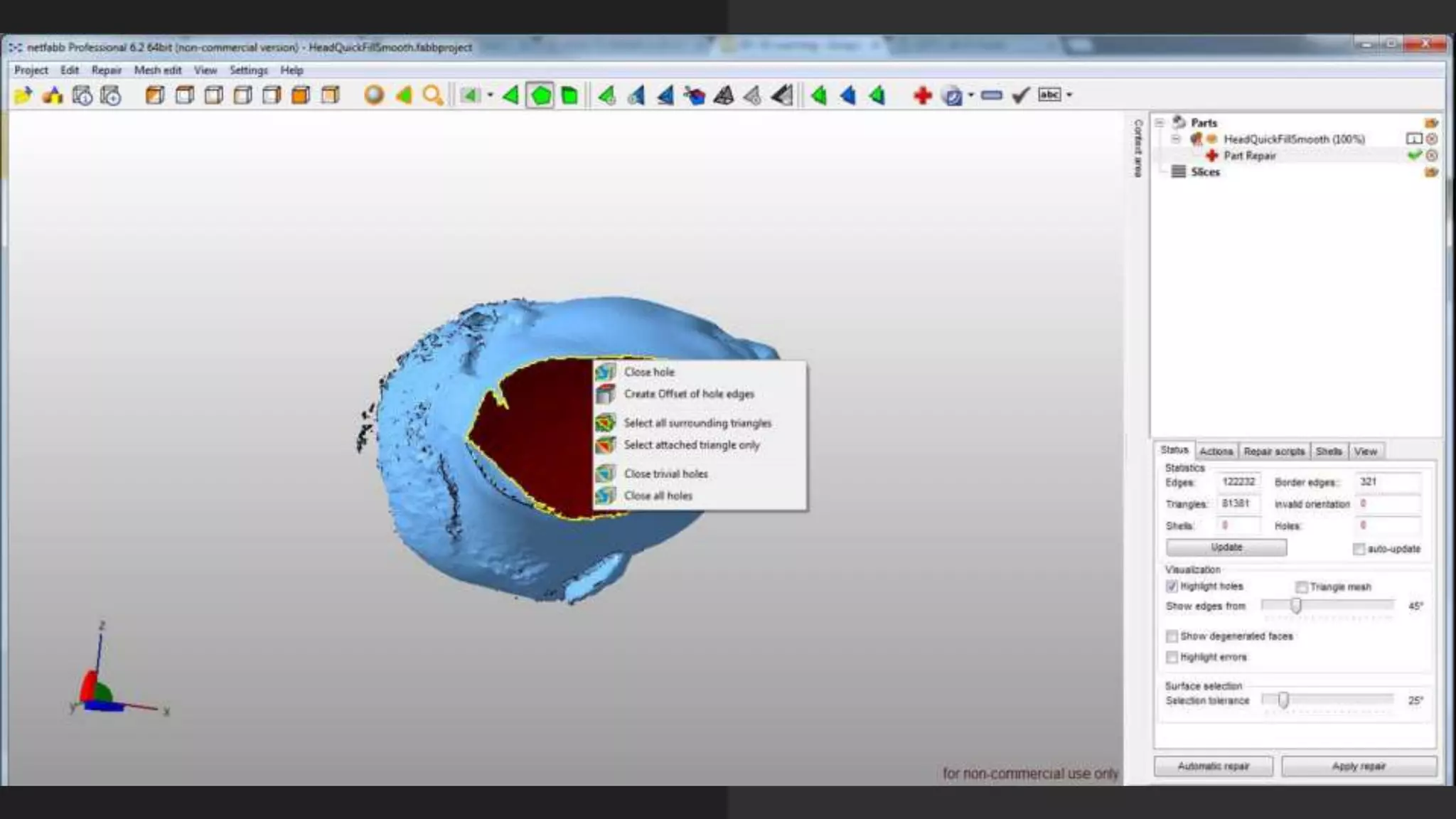1456x819 pixels.
Task: Click the Selection tolerance slider handle
Action: click(x=1283, y=700)
